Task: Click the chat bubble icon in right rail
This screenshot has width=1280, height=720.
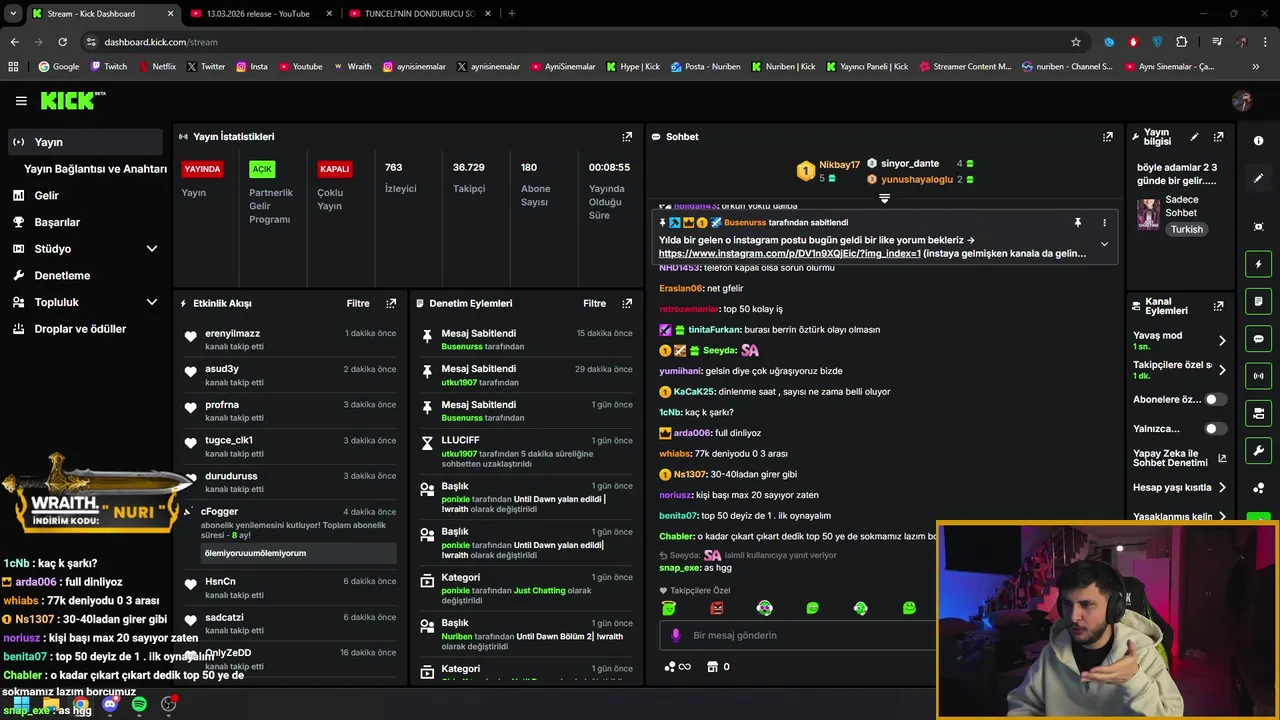Action: 1258,339
